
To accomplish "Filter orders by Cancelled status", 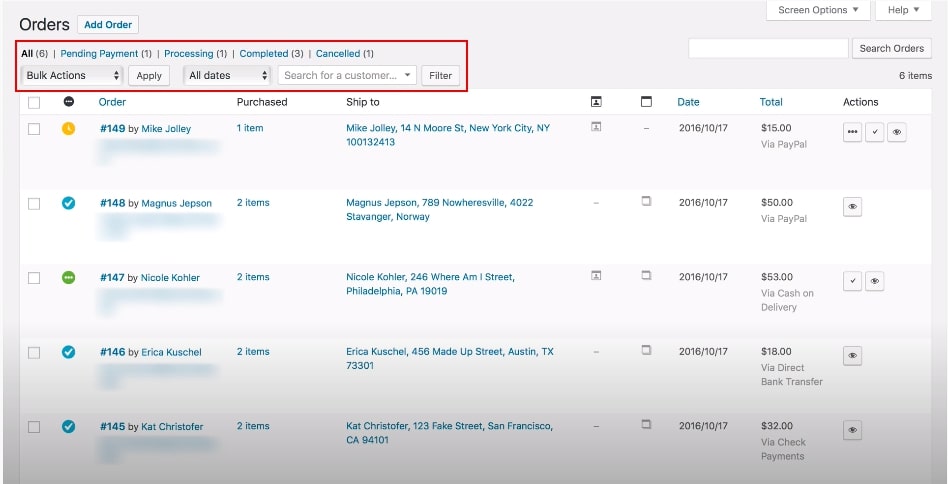I will 338,54.
